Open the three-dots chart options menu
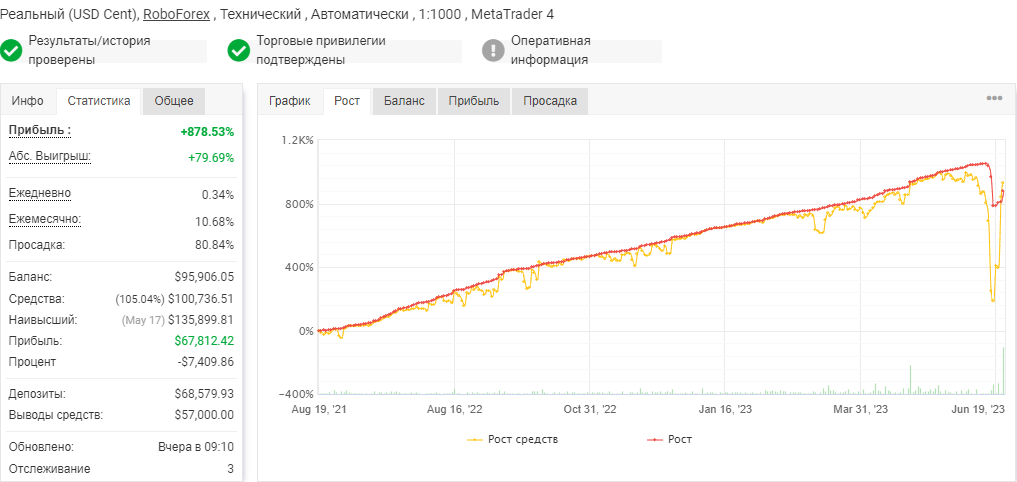The image size is (1017, 482). click(x=994, y=98)
